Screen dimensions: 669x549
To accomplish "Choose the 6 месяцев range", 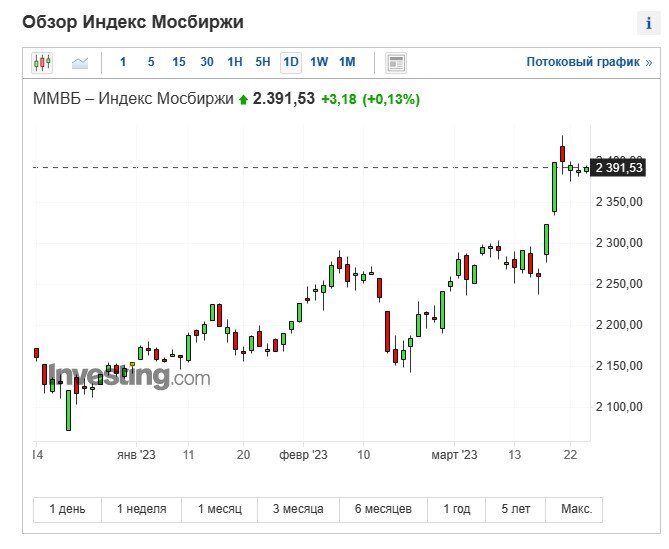I will pos(383,509).
